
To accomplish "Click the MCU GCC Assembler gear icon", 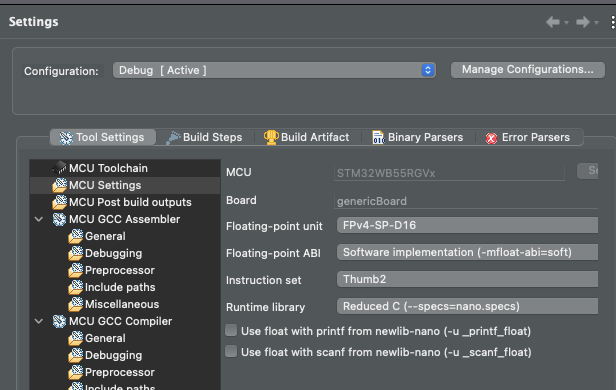I will click(59, 219).
